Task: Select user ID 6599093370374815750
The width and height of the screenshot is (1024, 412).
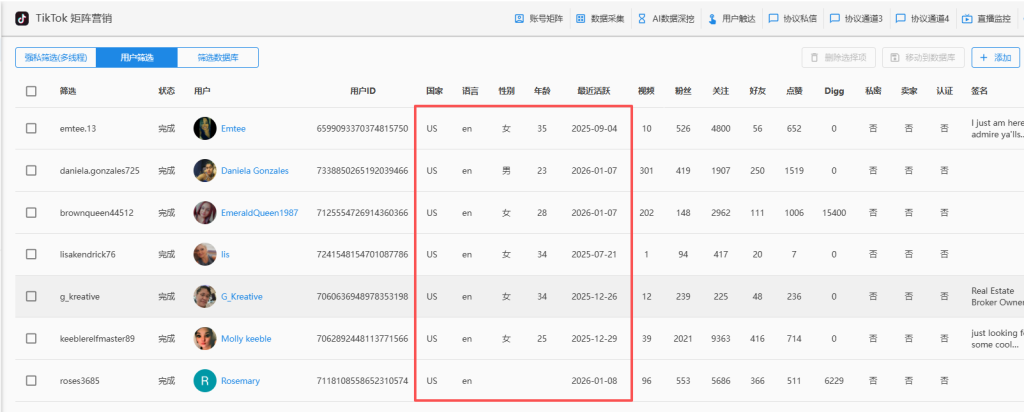Action: click(x=362, y=129)
